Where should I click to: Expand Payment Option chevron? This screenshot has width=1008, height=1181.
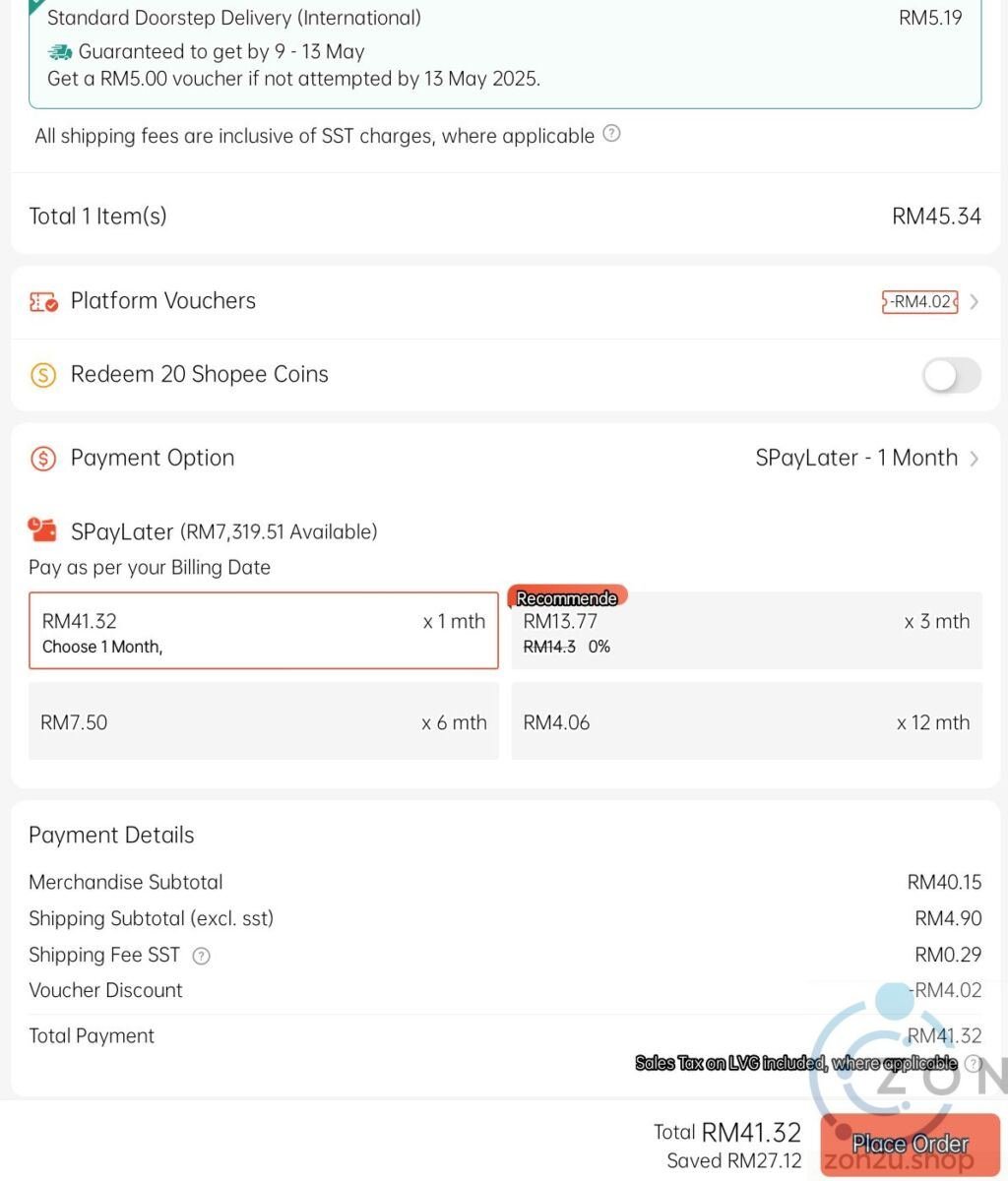pyautogui.click(x=974, y=459)
